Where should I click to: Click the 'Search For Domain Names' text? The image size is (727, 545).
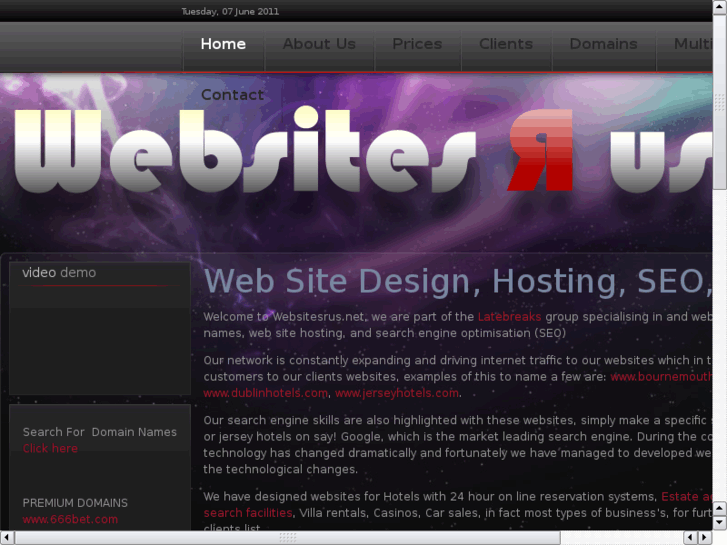pos(100,432)
